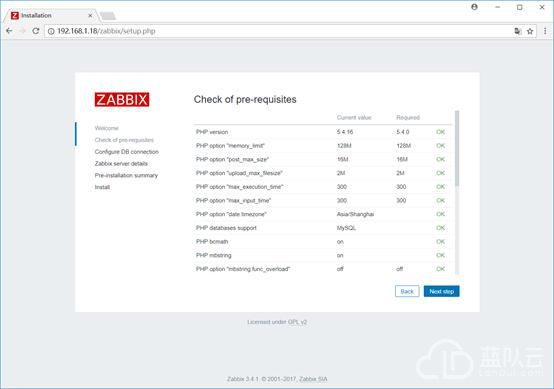Click the 'PHP mbstring' row label
This screenshot has height=389, width=554.
tap(214, 255)
